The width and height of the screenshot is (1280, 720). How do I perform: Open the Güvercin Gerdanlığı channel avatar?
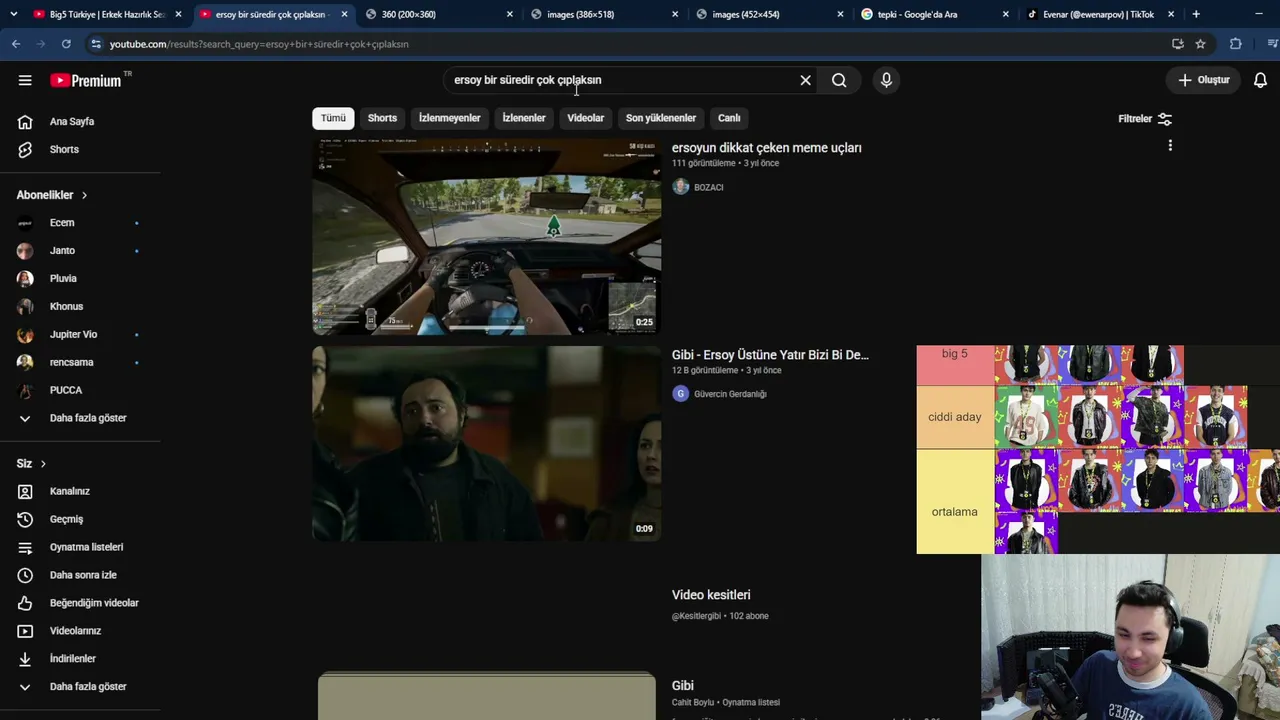681,394
